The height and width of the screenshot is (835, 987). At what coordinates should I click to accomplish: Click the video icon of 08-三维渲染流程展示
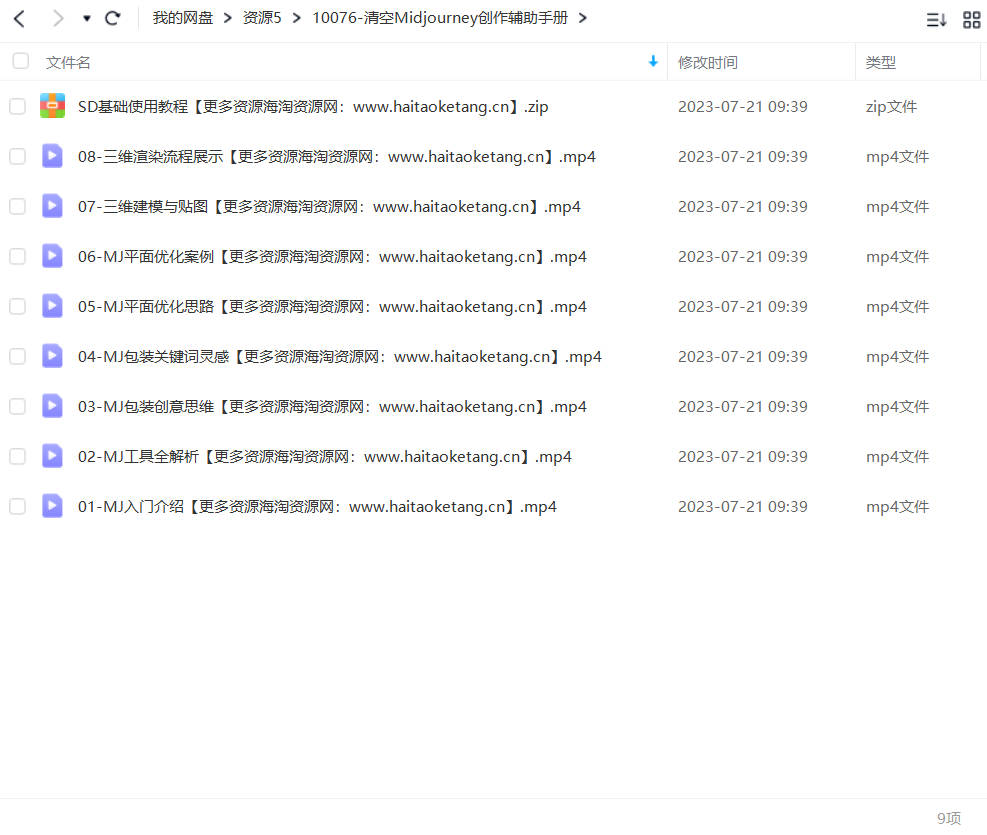(x=52, y=155)
